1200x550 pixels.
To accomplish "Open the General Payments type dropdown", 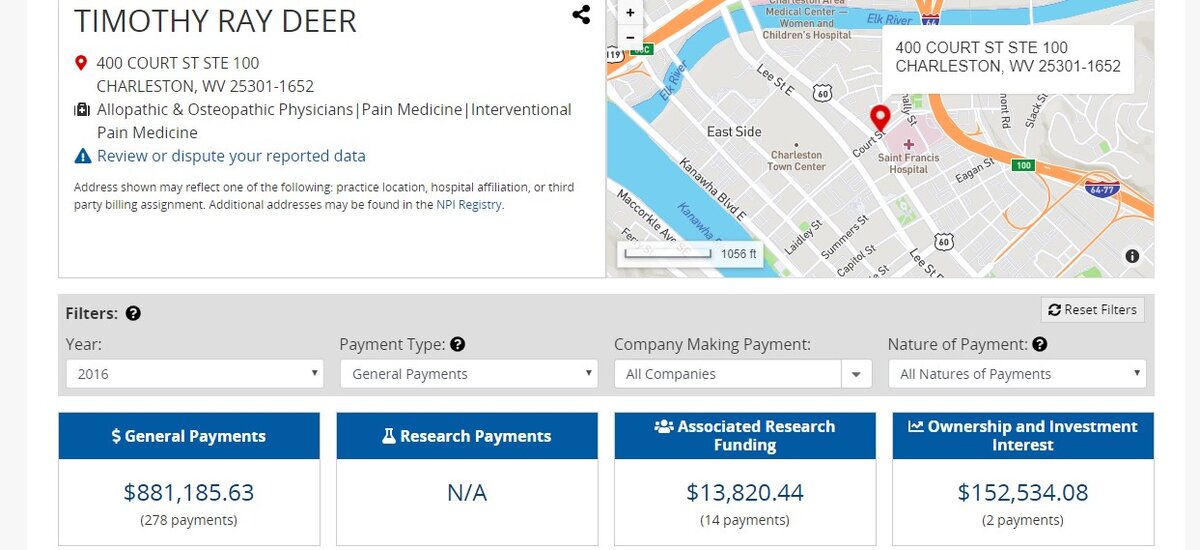I will pos(469,374).
